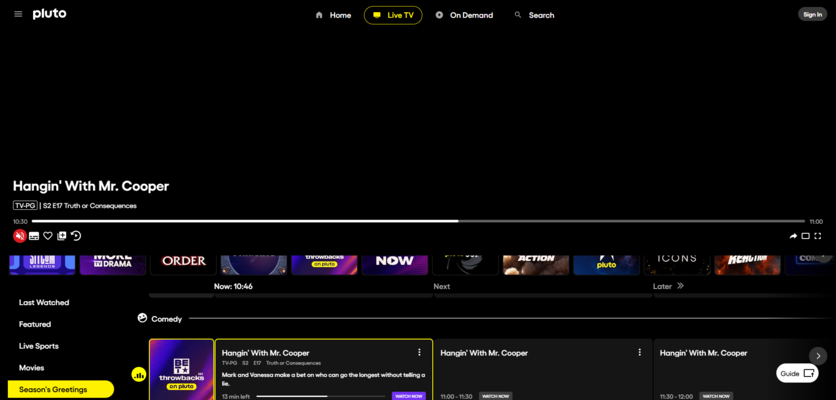Enter fullscreen mode
This screenshot has height=400, width=836.
point(817,236)
